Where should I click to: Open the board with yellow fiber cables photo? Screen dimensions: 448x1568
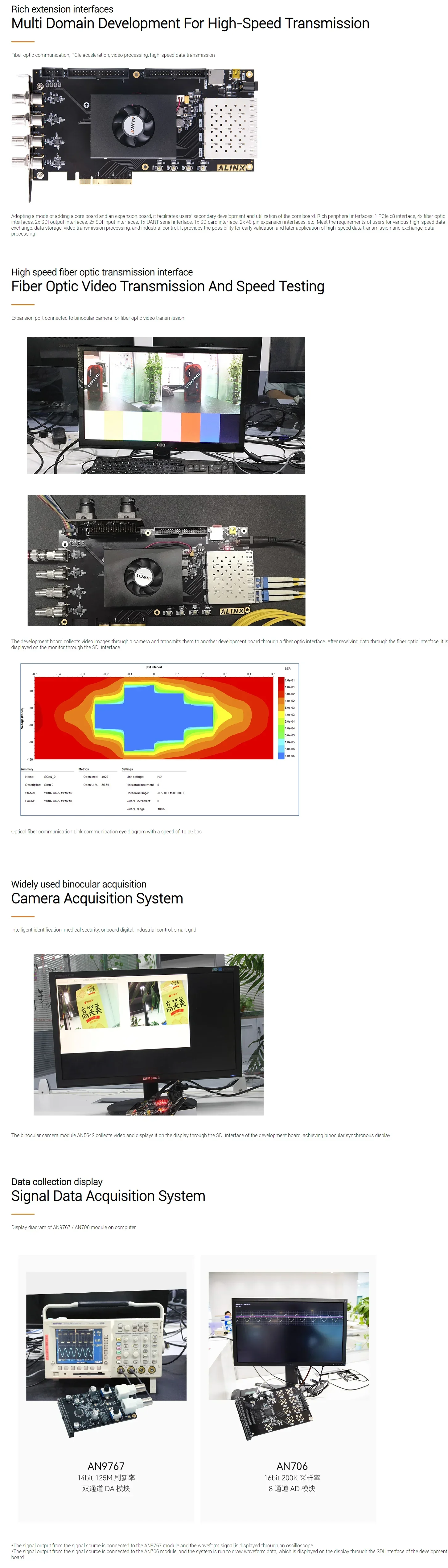click(x=166, y=560)
